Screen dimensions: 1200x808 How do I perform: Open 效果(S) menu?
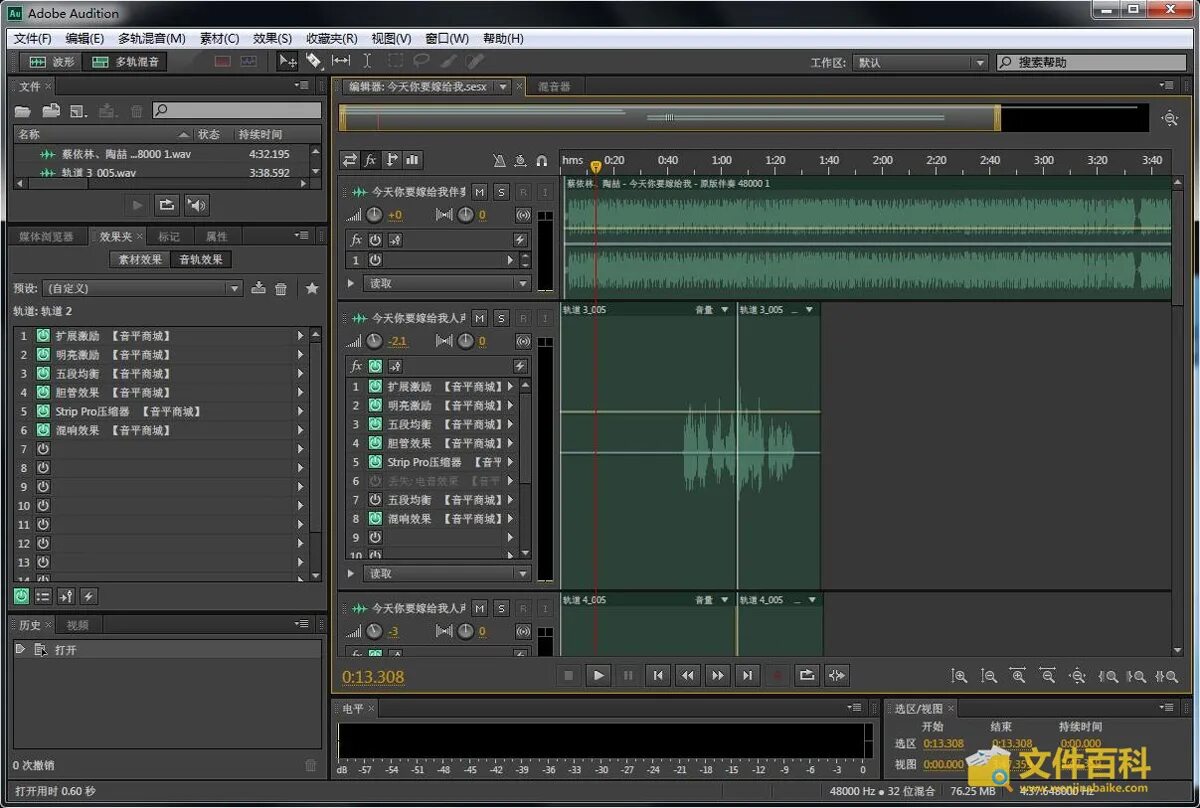[272, 38]
